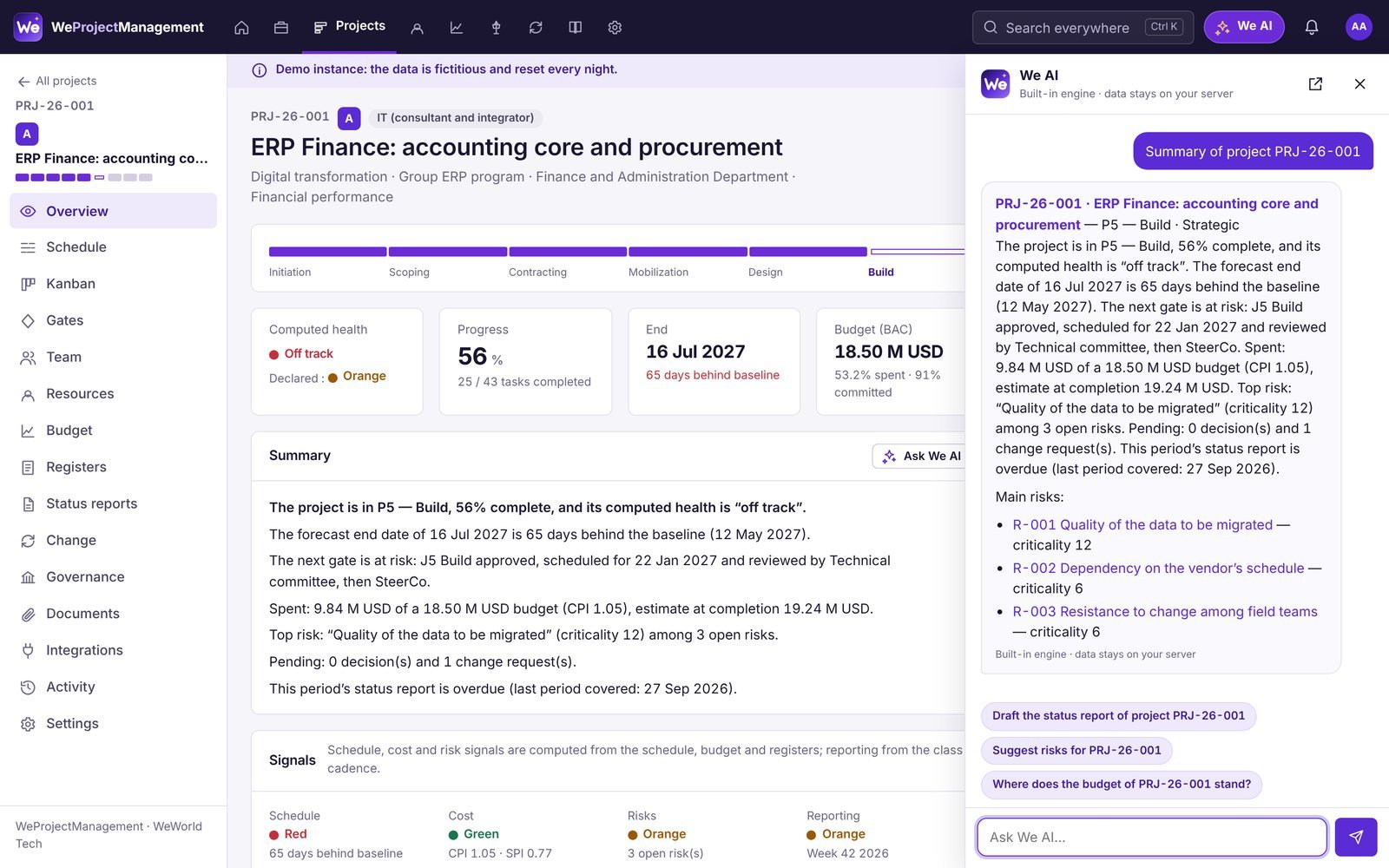Open the person icon in top navigation
The height and width of the screenshot is (868, 1389).
[x=417, y=28]
